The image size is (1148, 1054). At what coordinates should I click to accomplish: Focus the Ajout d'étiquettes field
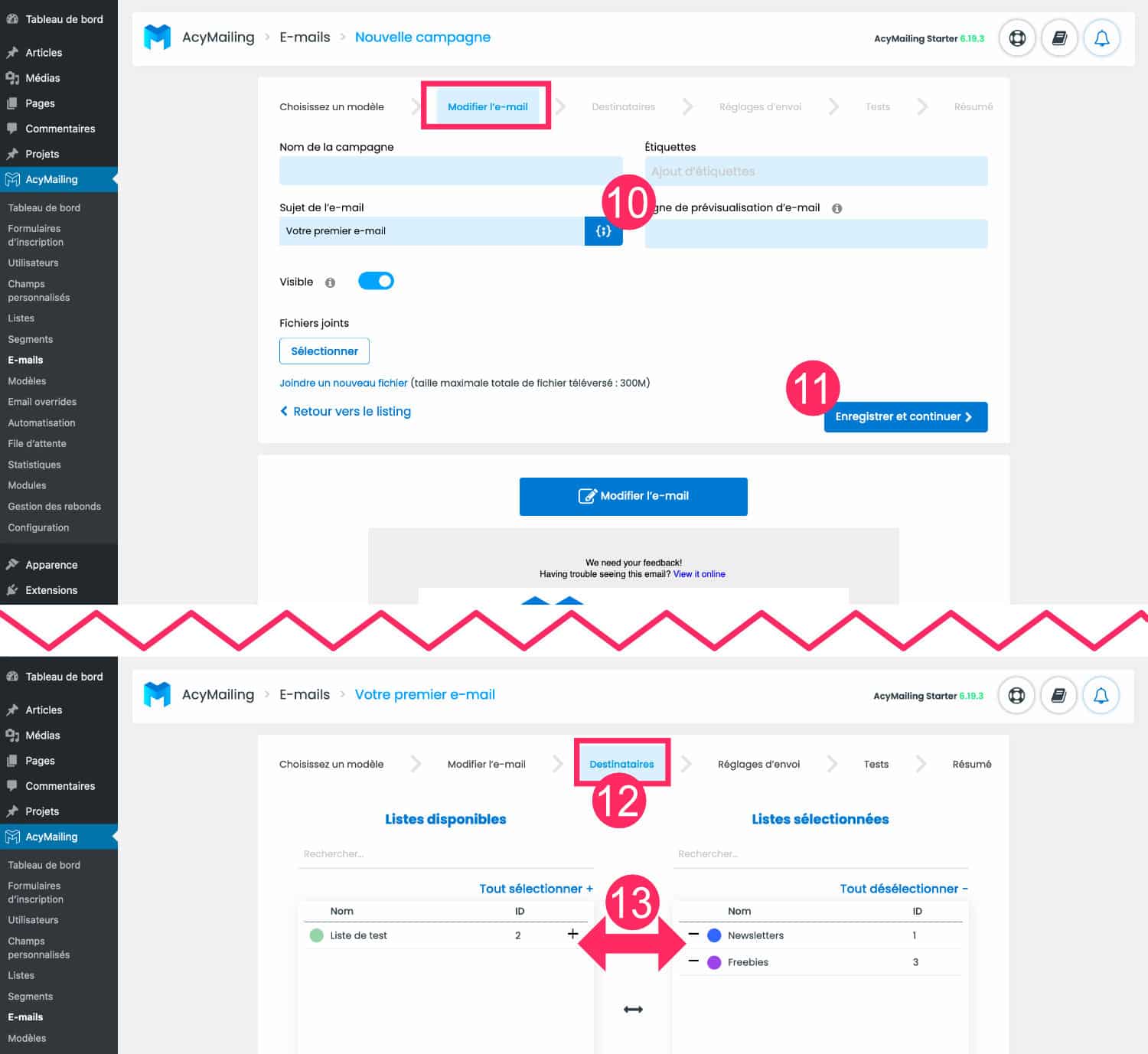click(816, 171)
